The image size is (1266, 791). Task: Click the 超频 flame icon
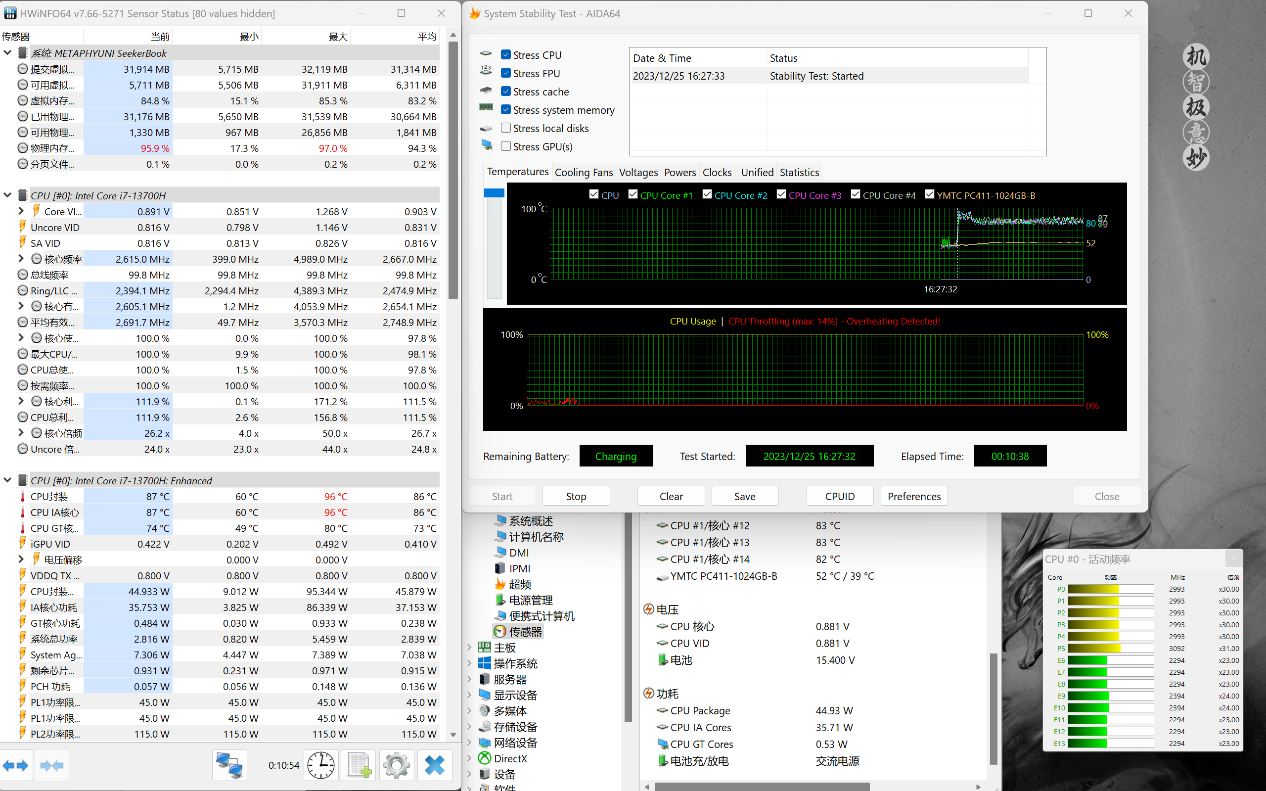500,584
